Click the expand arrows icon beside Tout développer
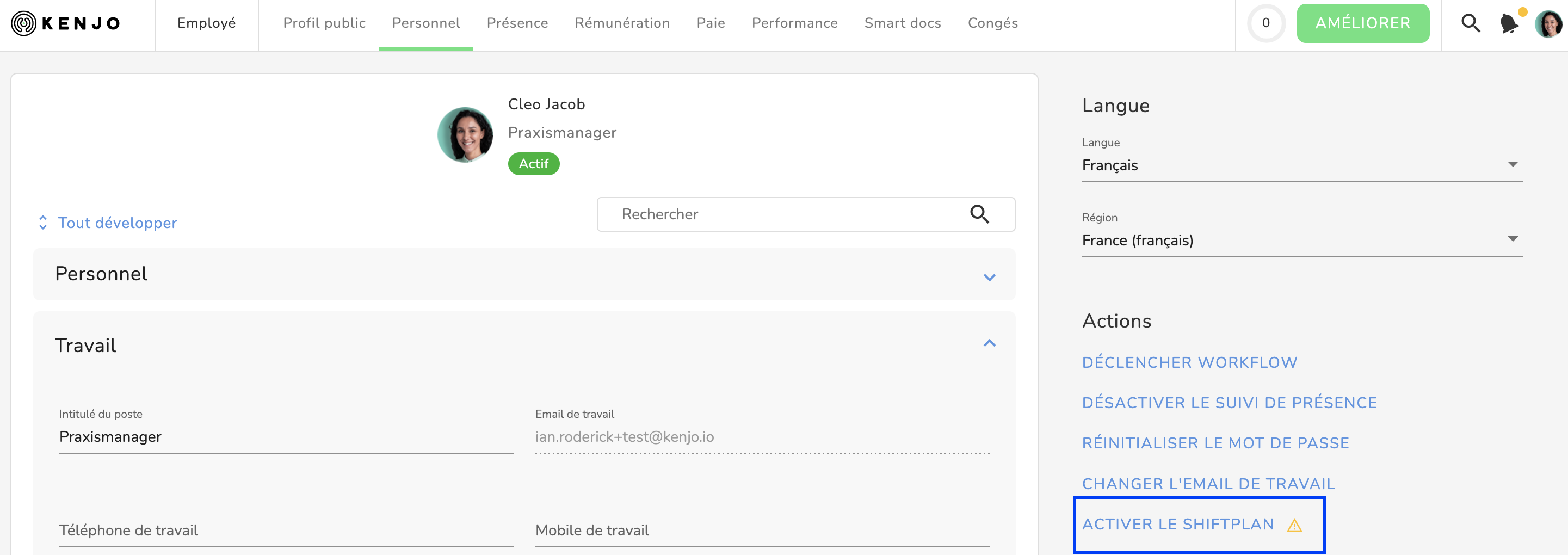Viewport: 1568px width, 555px height. pyautogui.click(x=42, y=223)
